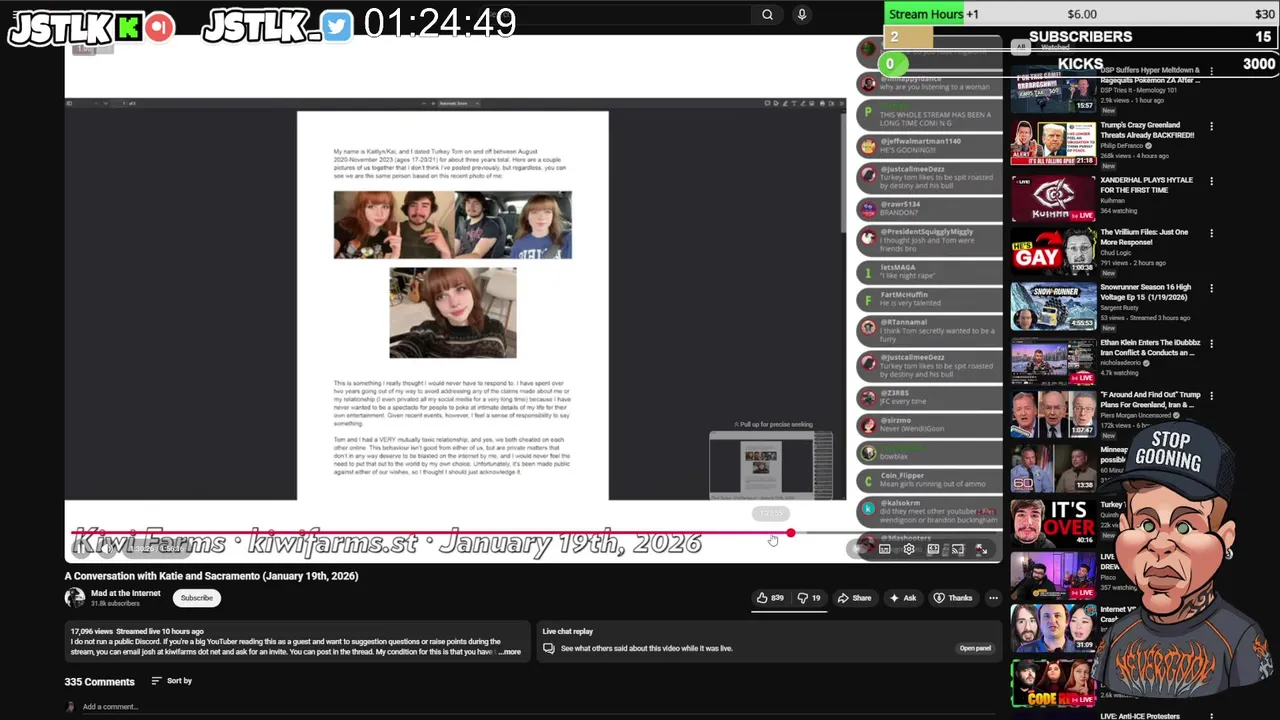Open the options for The Vrillium Files video
Screen dimensions: 1280x720
[x=1211, y=234]
